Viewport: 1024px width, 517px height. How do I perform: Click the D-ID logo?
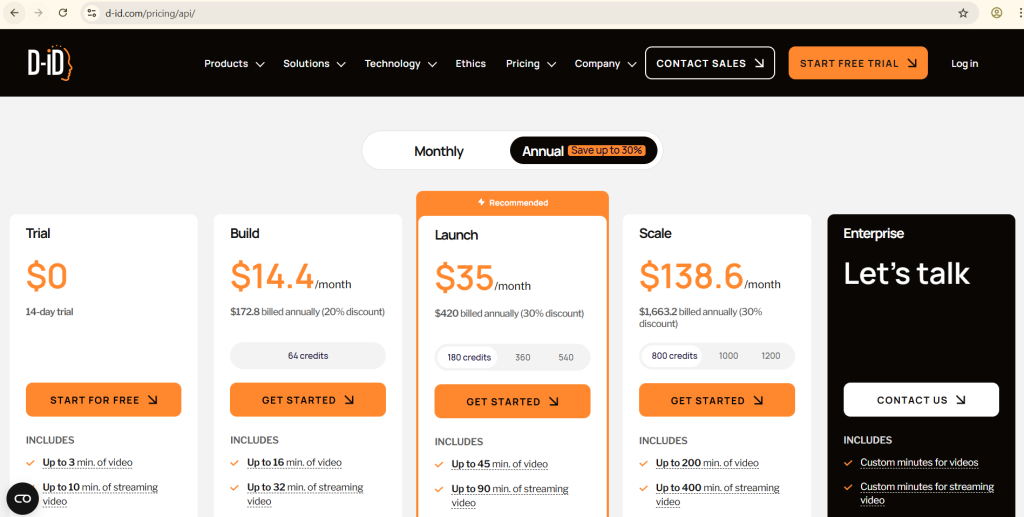(x=50, y=63)
